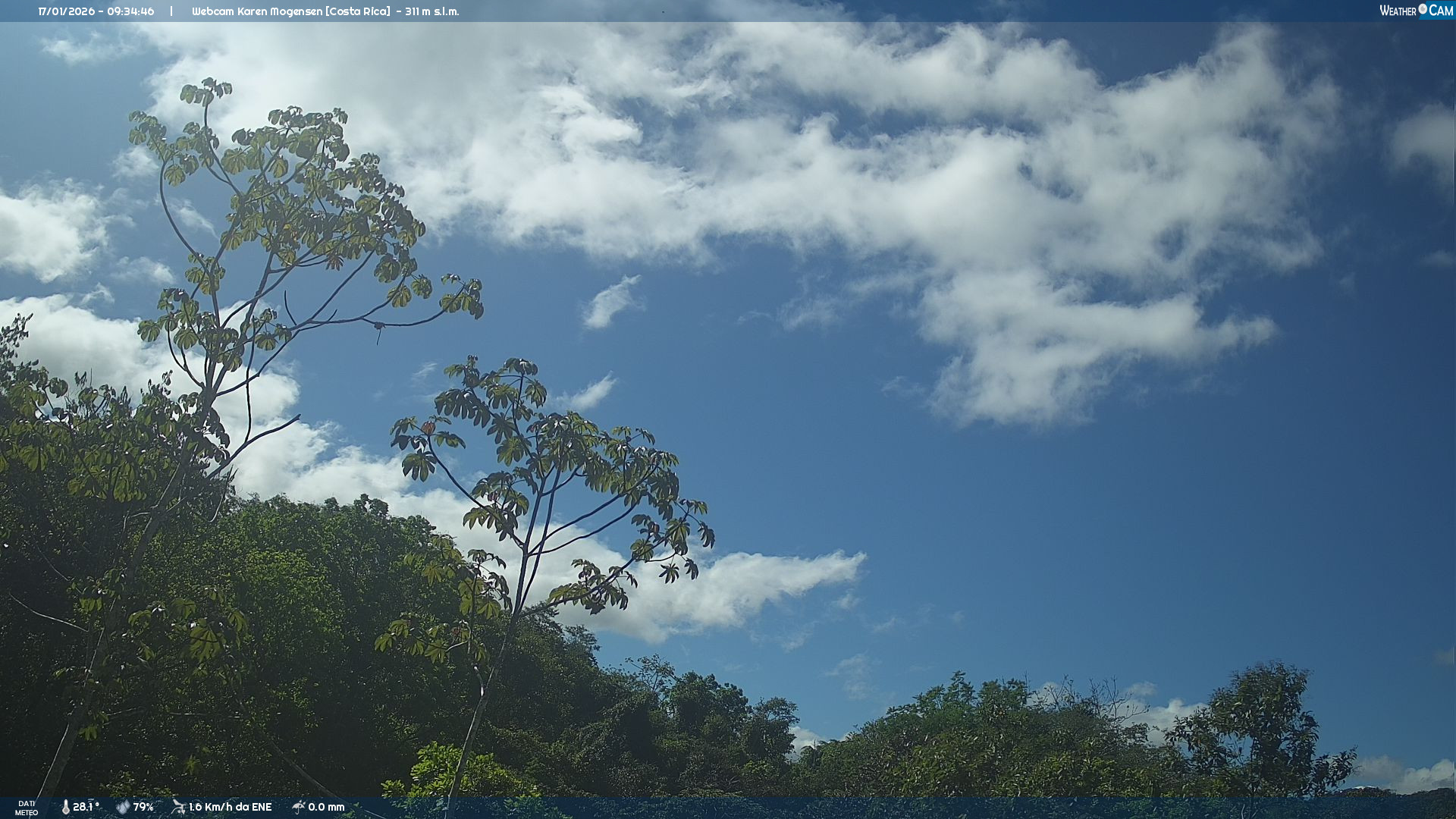Click the Webcam Karen Mogensen title
1456x819 pixels.
coord(256,11)
